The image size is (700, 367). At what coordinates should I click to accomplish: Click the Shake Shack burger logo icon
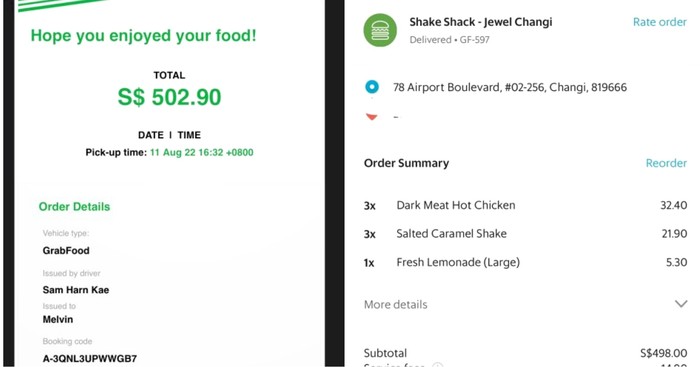tap(380, 30)
